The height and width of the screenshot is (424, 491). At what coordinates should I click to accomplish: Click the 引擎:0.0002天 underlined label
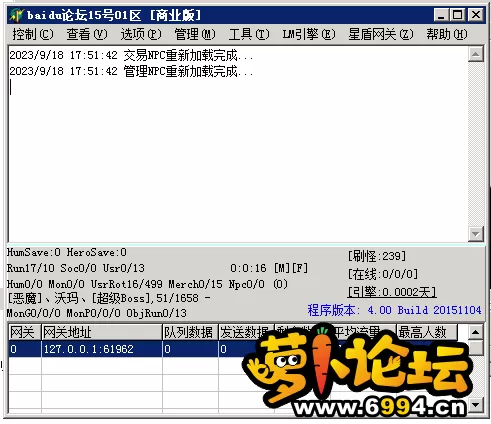pos(392,292)
